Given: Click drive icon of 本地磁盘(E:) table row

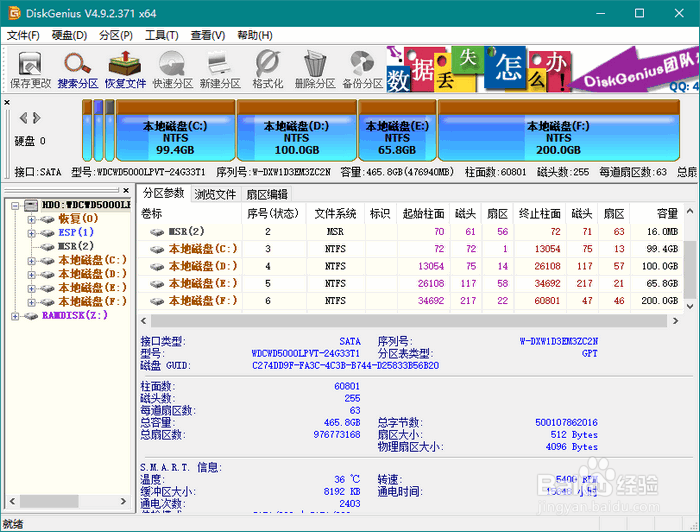Looking at the screenshot, I should [157, 284].
